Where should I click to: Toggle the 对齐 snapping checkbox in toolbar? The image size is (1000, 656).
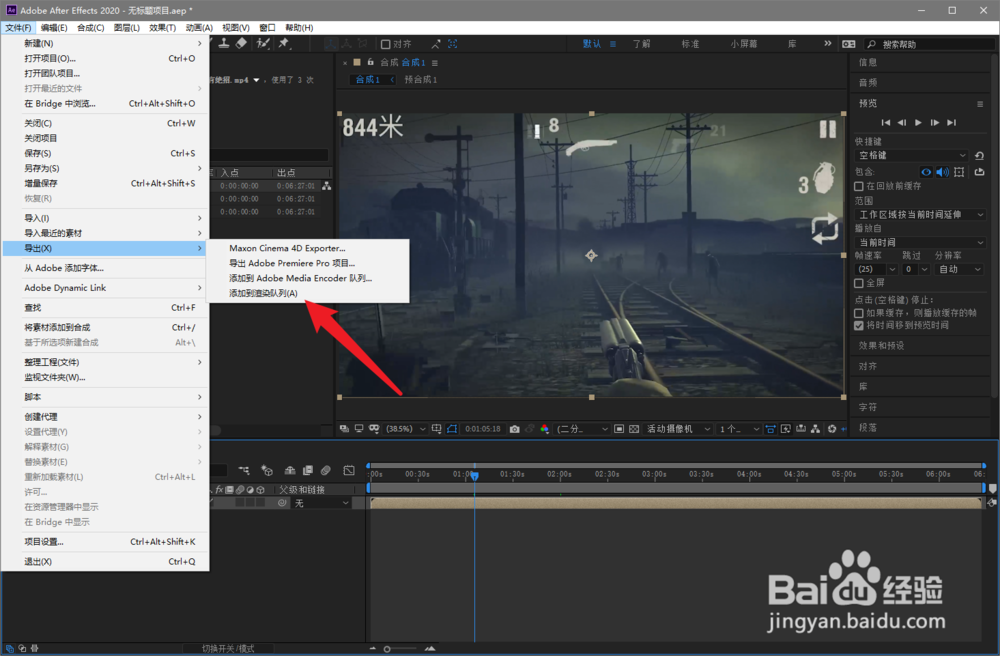[386, 44]
